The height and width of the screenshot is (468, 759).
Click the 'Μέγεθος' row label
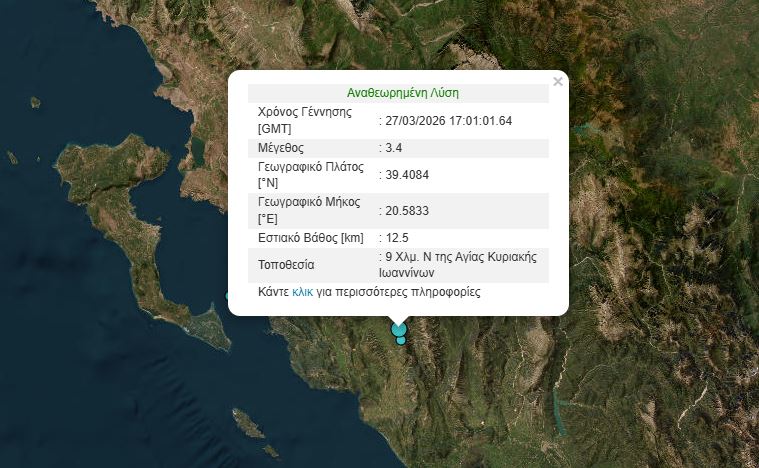point(282,148)
